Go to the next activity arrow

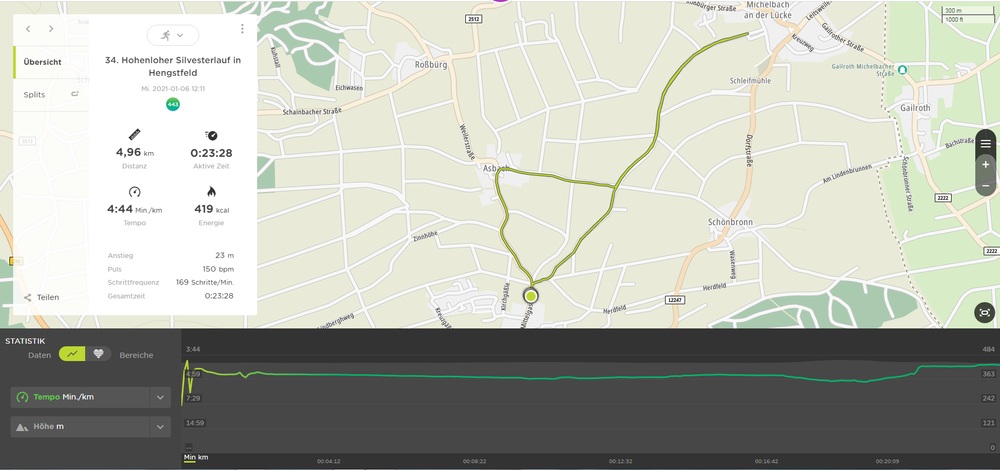[x=51, y=30]
